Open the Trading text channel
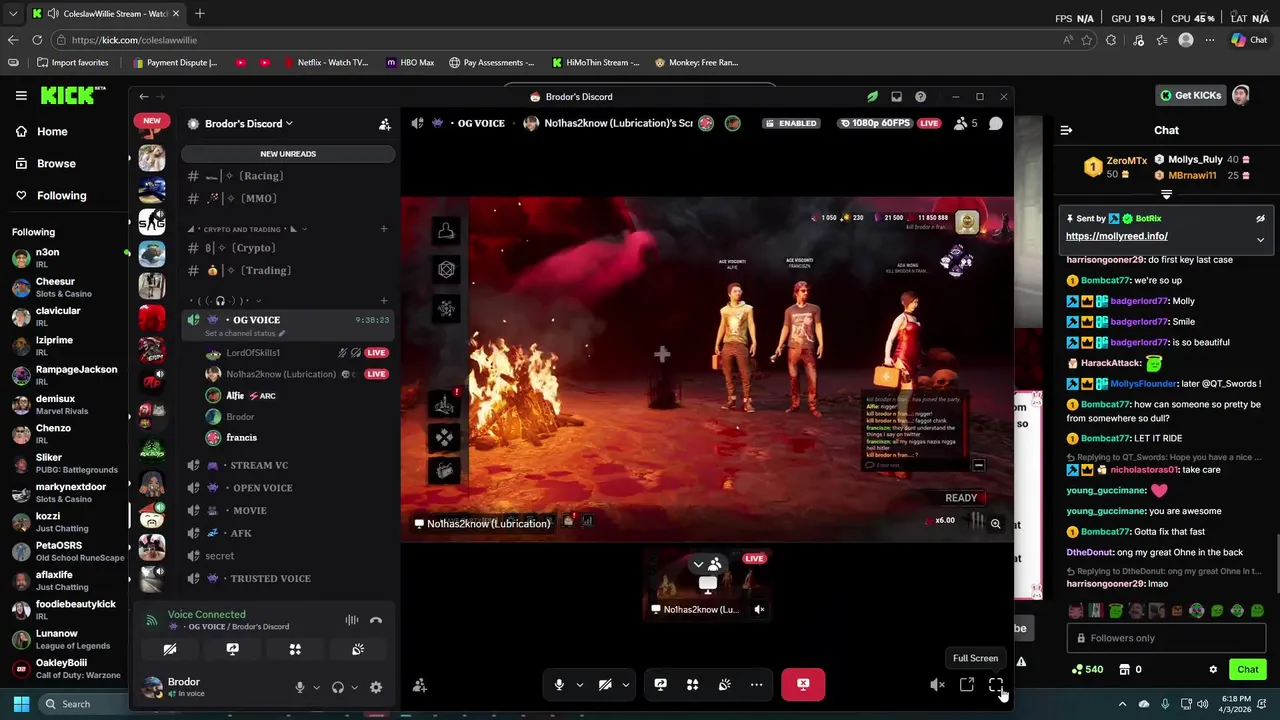 [288, 271]
